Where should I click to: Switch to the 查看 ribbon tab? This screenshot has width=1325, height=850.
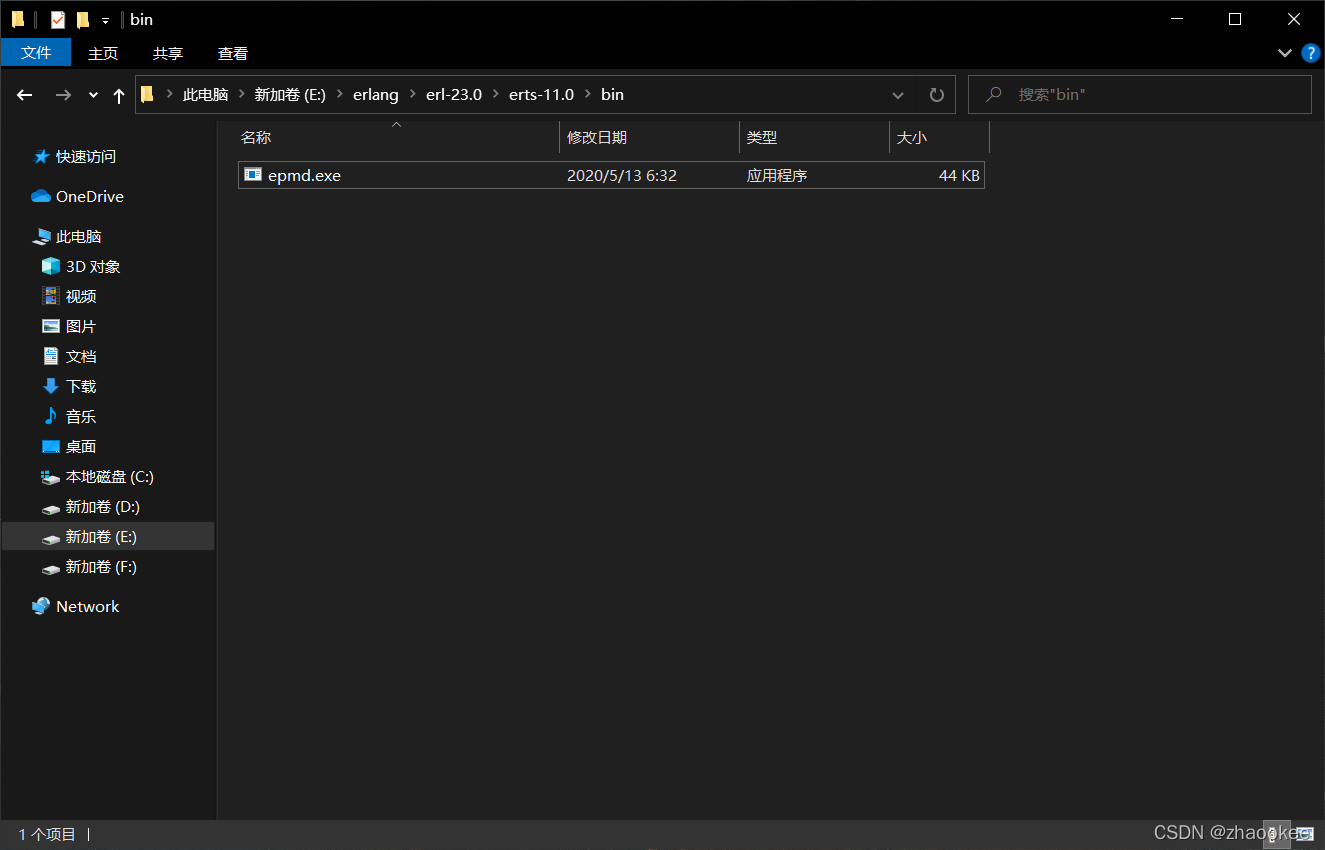pos(233,53)
